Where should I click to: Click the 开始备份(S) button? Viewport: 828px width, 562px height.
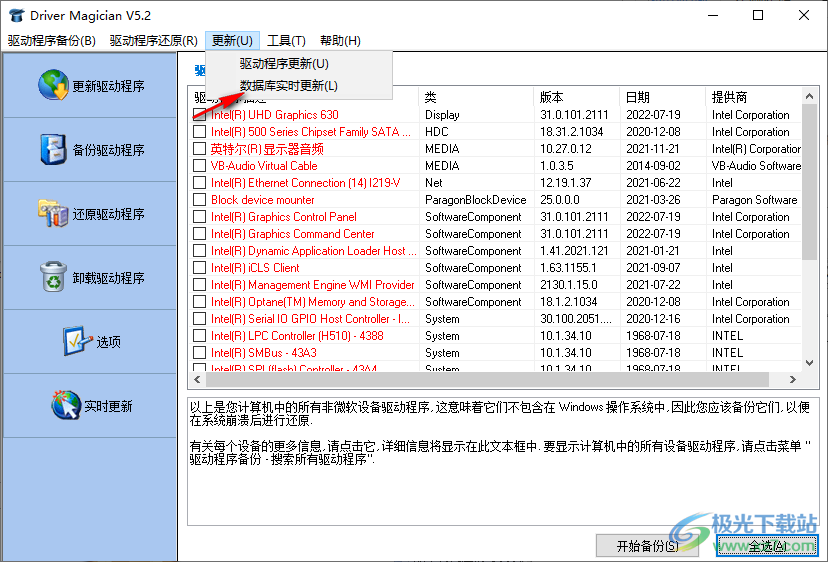coord(647,546)
